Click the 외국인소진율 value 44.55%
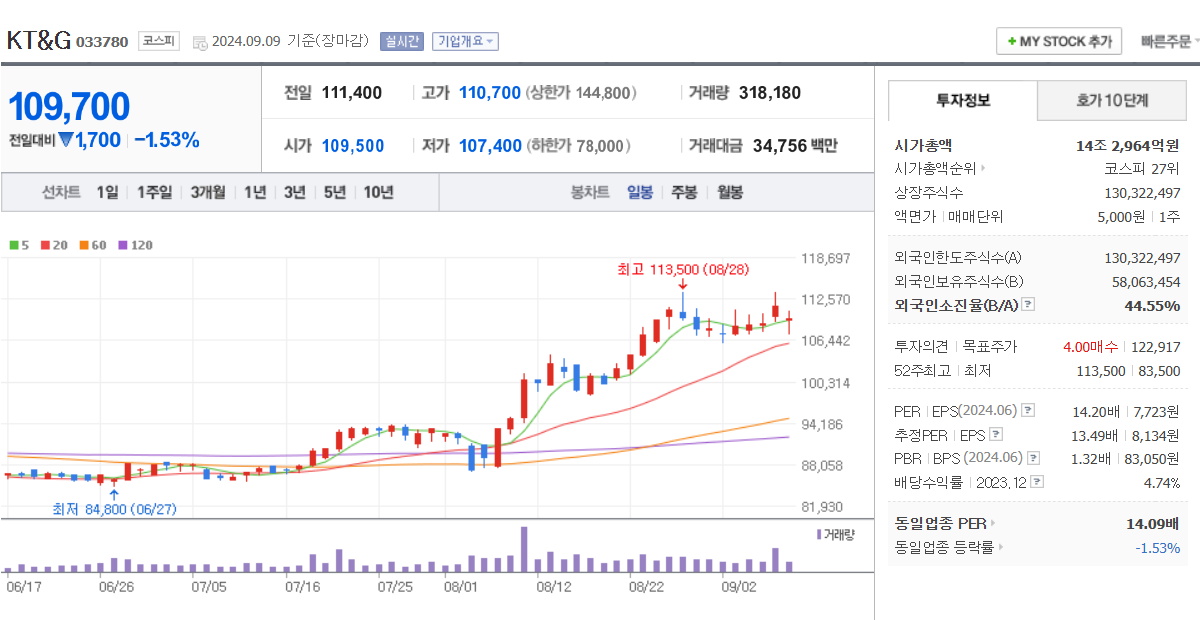Viewport: 1200px width, 620px height. click(x=1152, y=305)
